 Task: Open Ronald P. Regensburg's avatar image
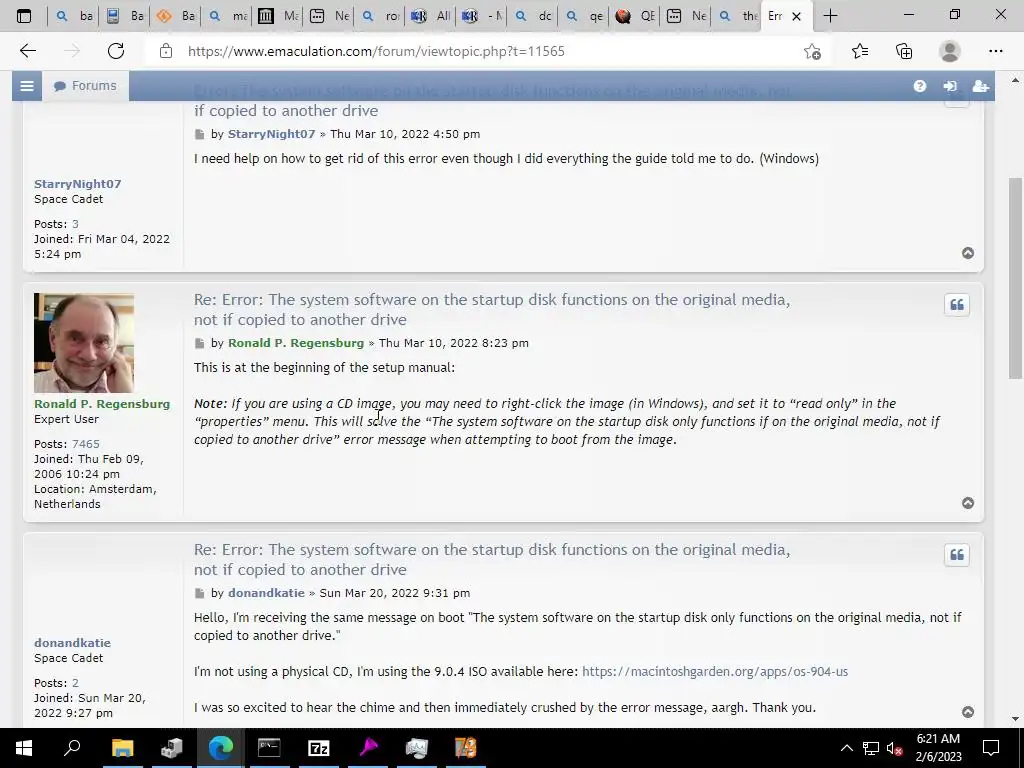pyautogui.click(x=84, y=344)
